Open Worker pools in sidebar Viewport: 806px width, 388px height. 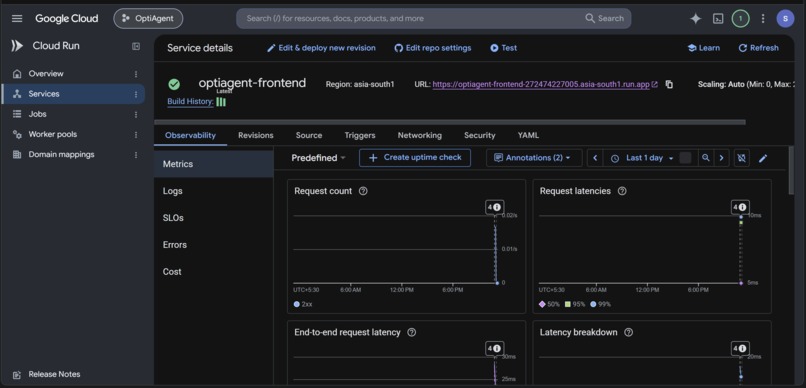52,134
